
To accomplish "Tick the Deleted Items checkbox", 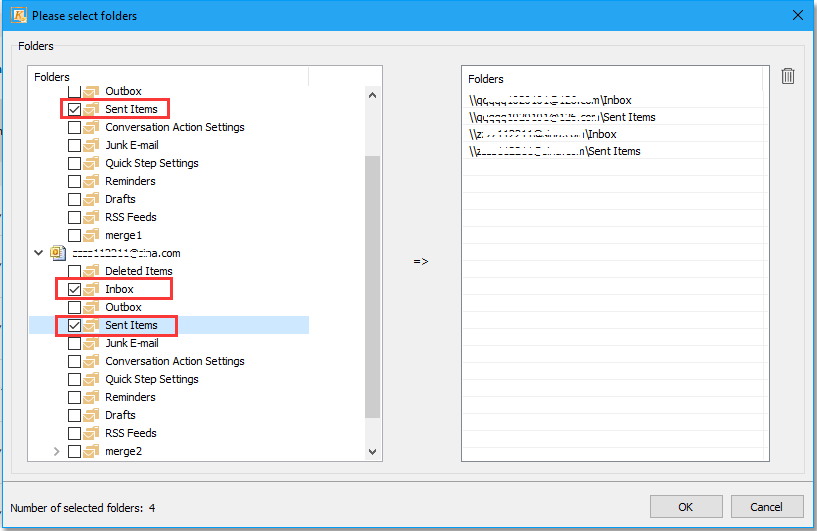I will point(74,271).
